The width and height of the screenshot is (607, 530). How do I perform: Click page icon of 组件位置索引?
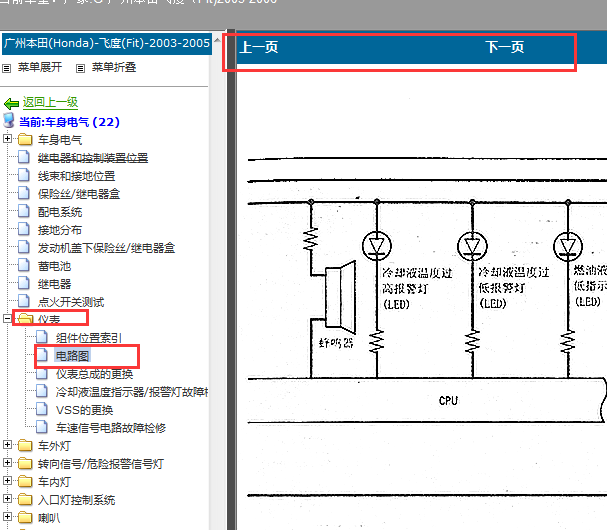(42, 337)
